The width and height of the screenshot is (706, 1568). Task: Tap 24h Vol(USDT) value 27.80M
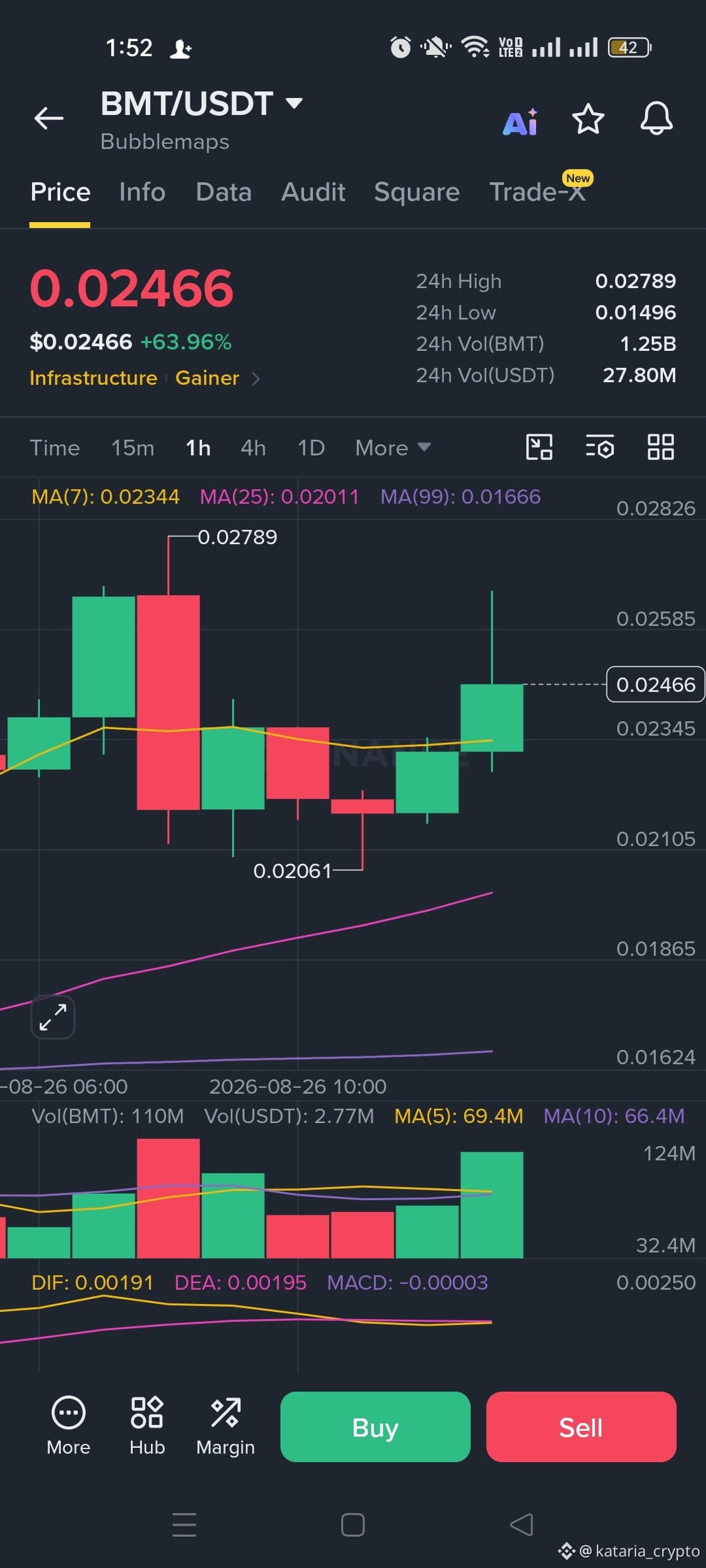point(639,375)
